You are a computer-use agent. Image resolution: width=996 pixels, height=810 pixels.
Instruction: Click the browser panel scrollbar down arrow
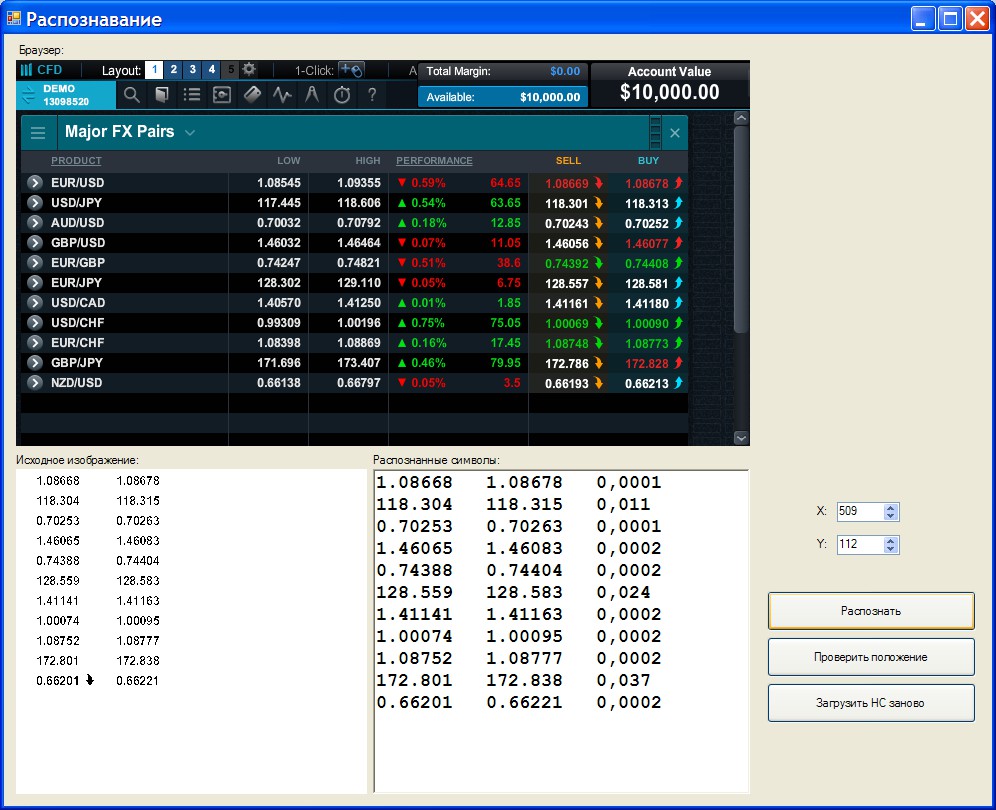pos(741,438)
